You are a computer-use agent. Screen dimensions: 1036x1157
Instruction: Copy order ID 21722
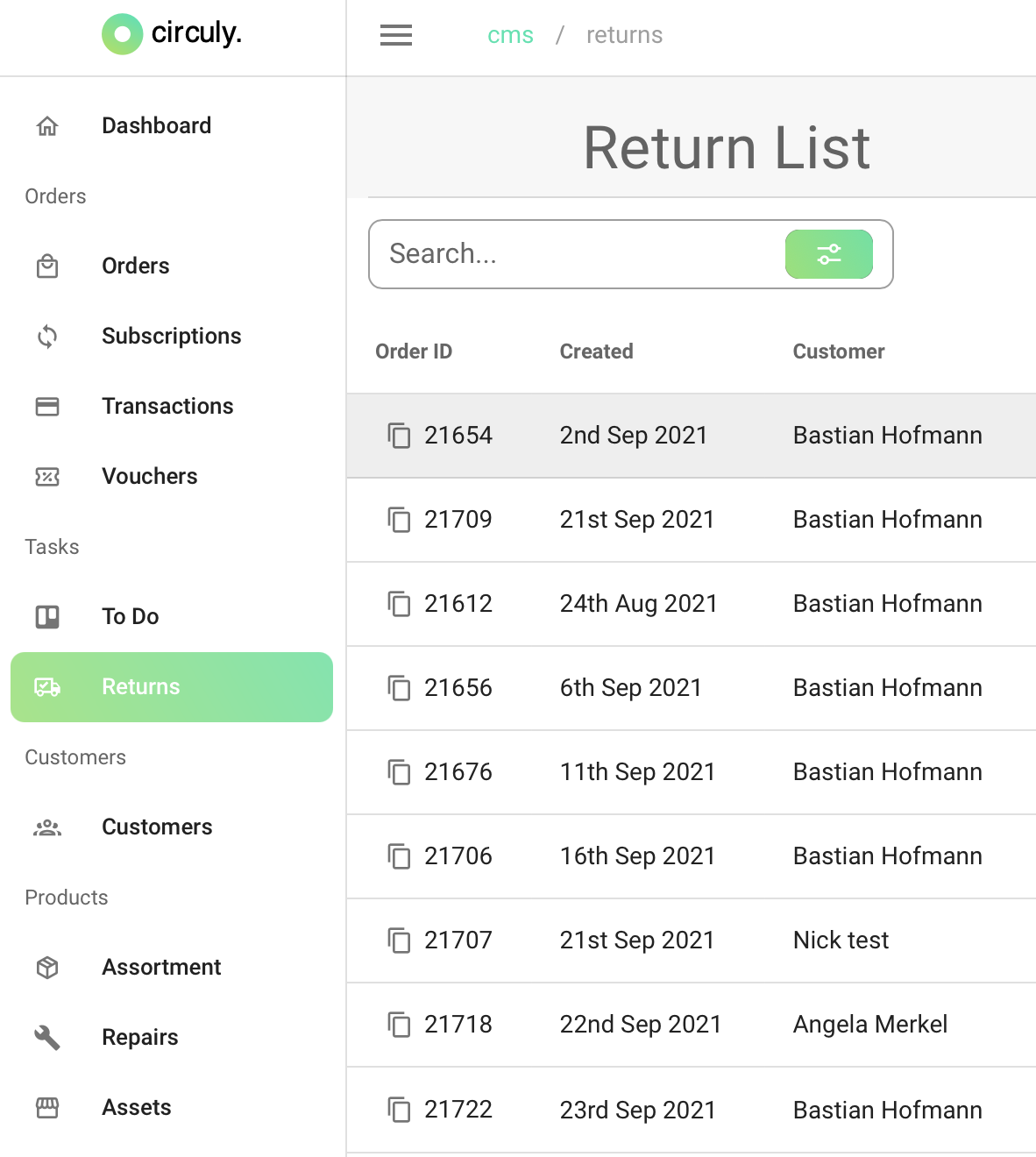coord(400,1111)
